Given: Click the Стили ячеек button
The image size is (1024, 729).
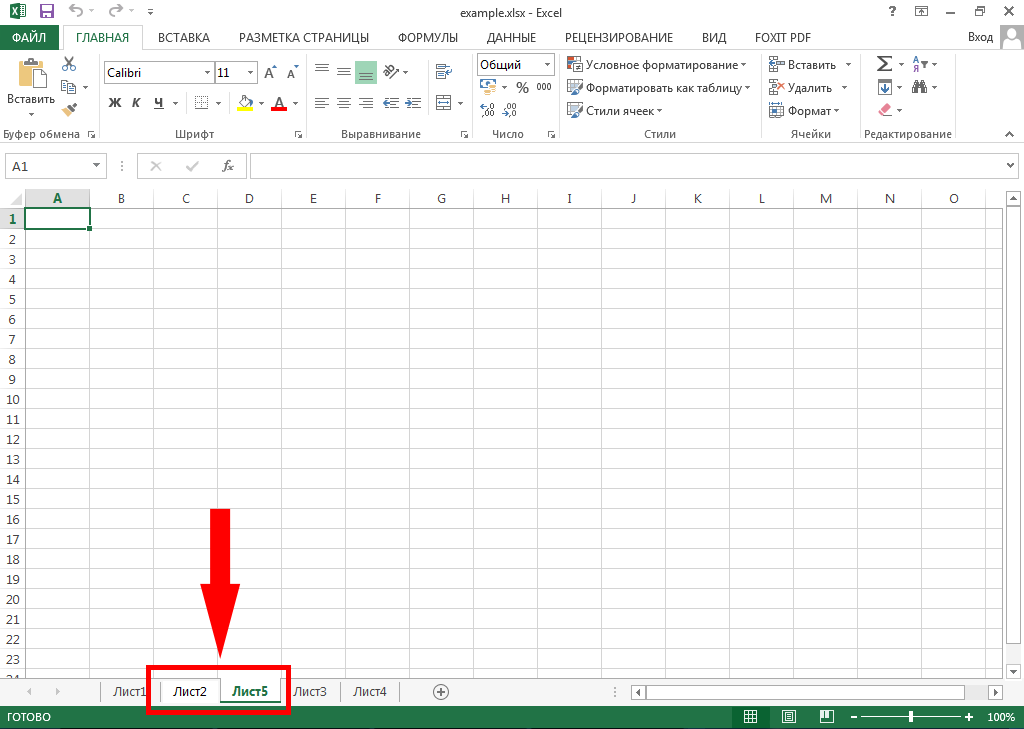Looking at the screenshot, I should 614,111.
